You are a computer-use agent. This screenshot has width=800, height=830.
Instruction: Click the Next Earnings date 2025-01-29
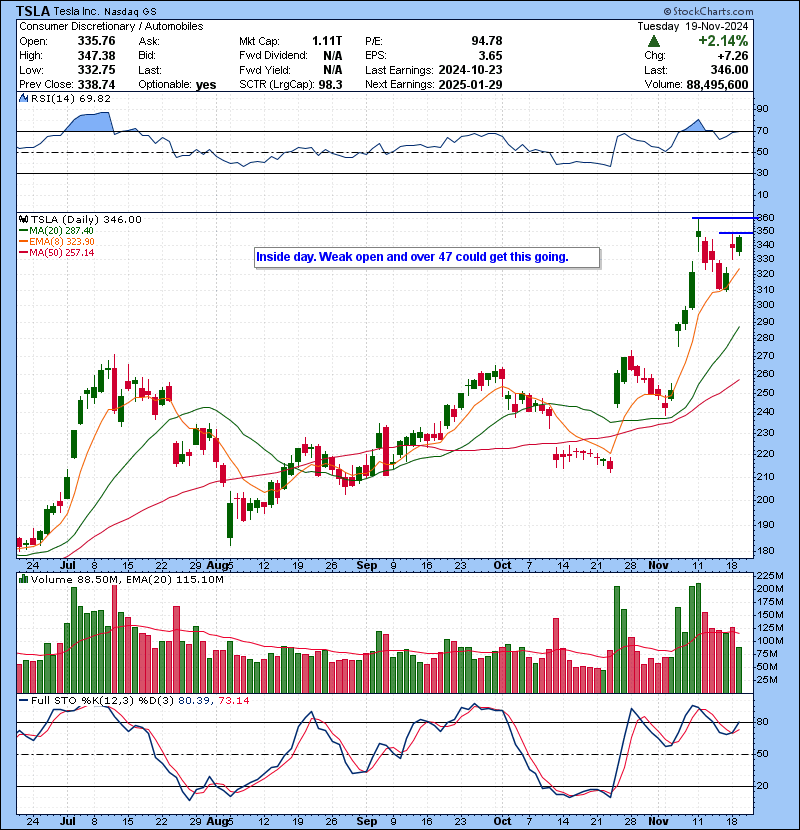point(470,84)
